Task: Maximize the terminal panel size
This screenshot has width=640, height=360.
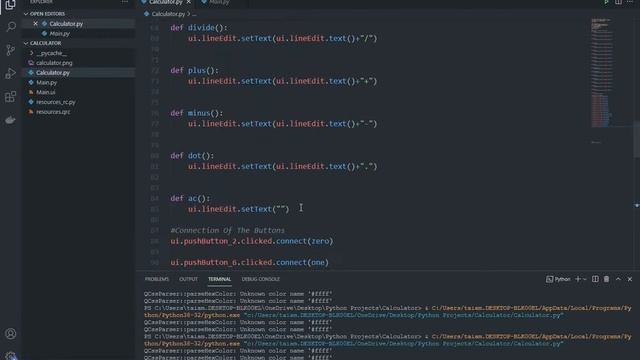Action: (x=618, y=279)
